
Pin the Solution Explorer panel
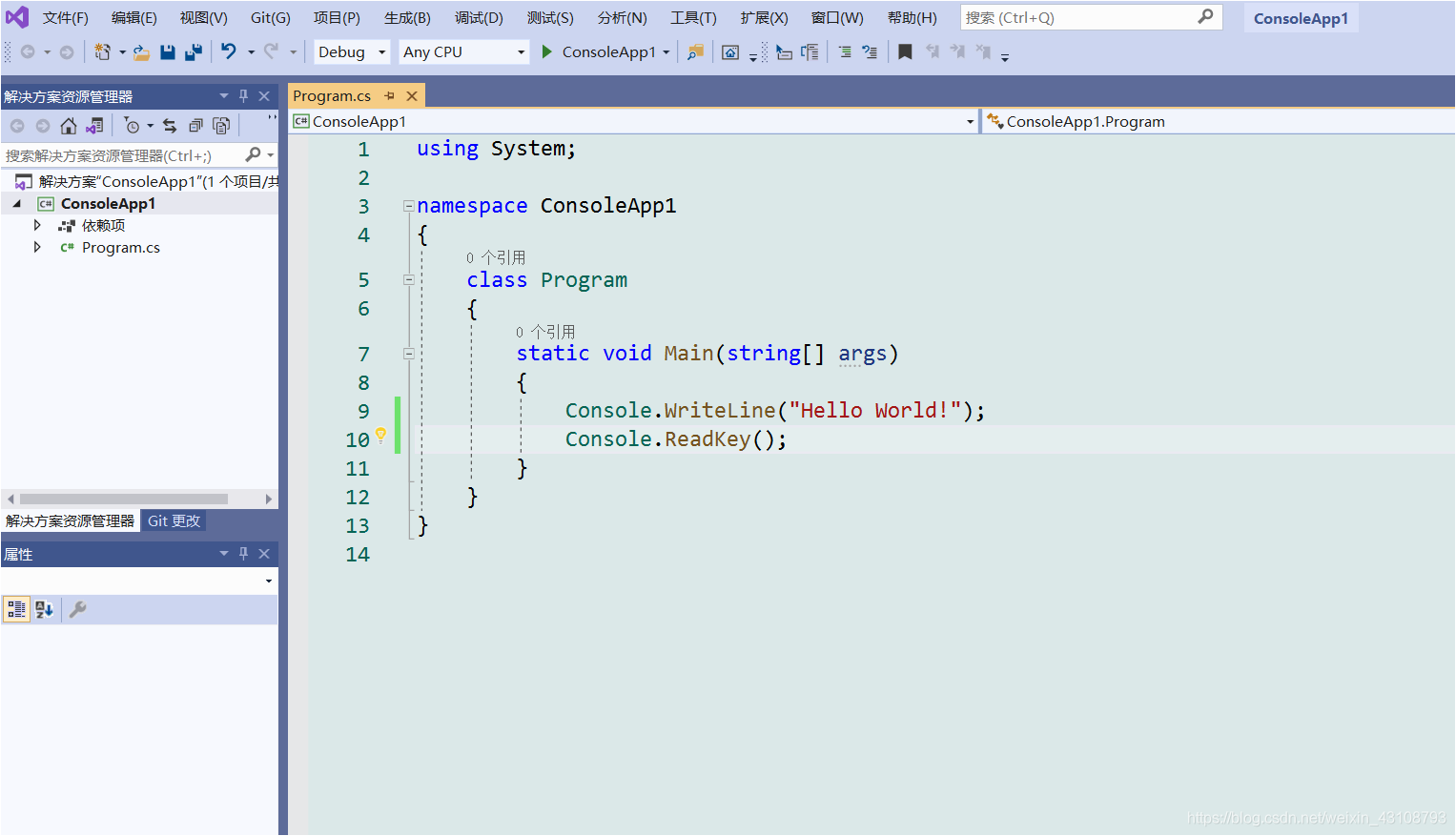243,96
